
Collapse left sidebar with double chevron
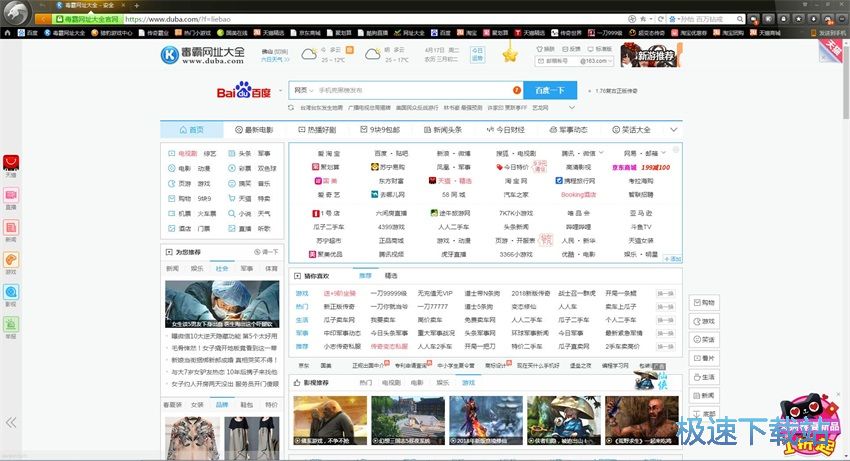pyautogui.click(x=11, y=422)
